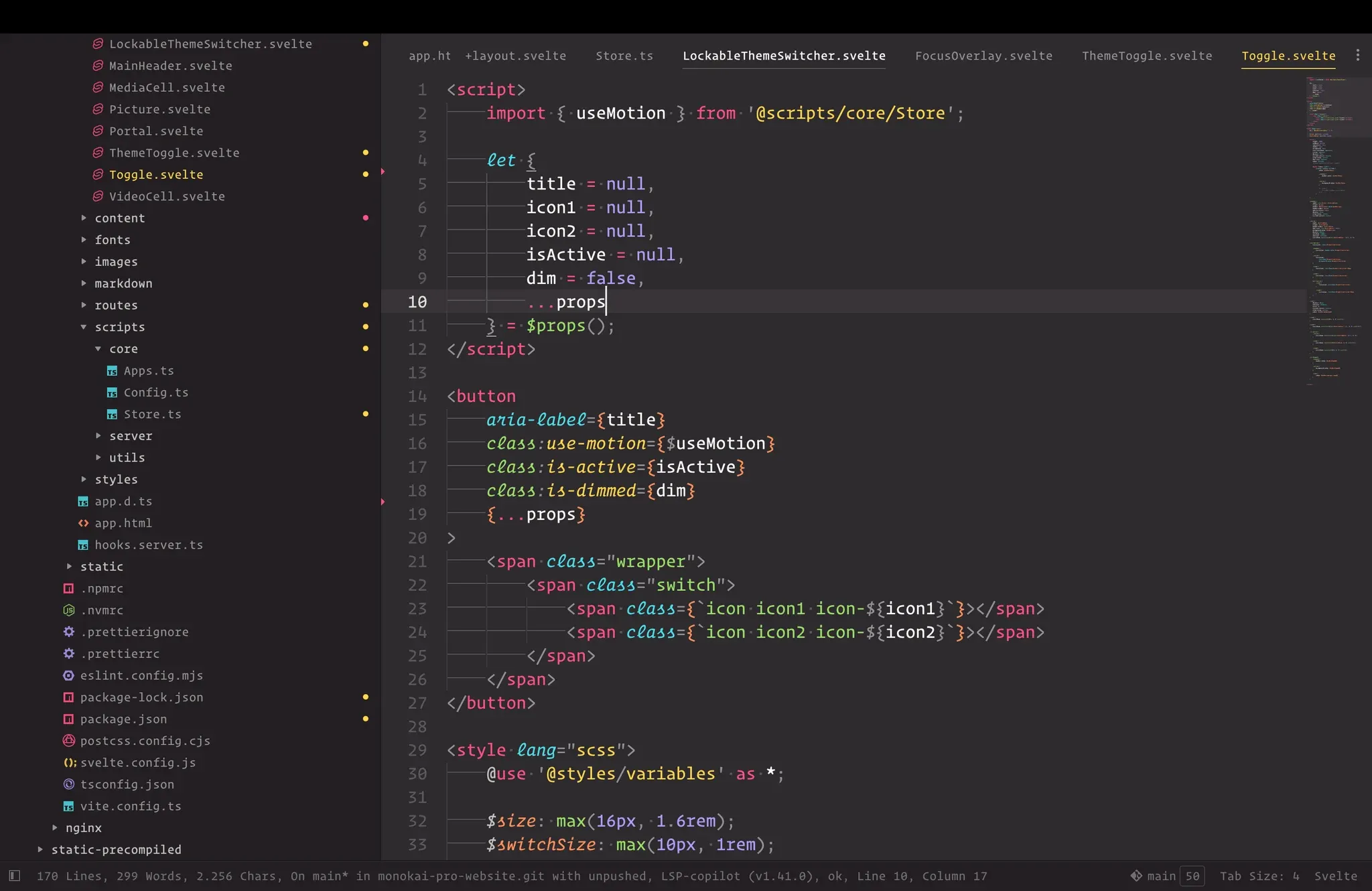
Task: Open vite.config.ts in the sidebar
Action: (x=131, y=806)
